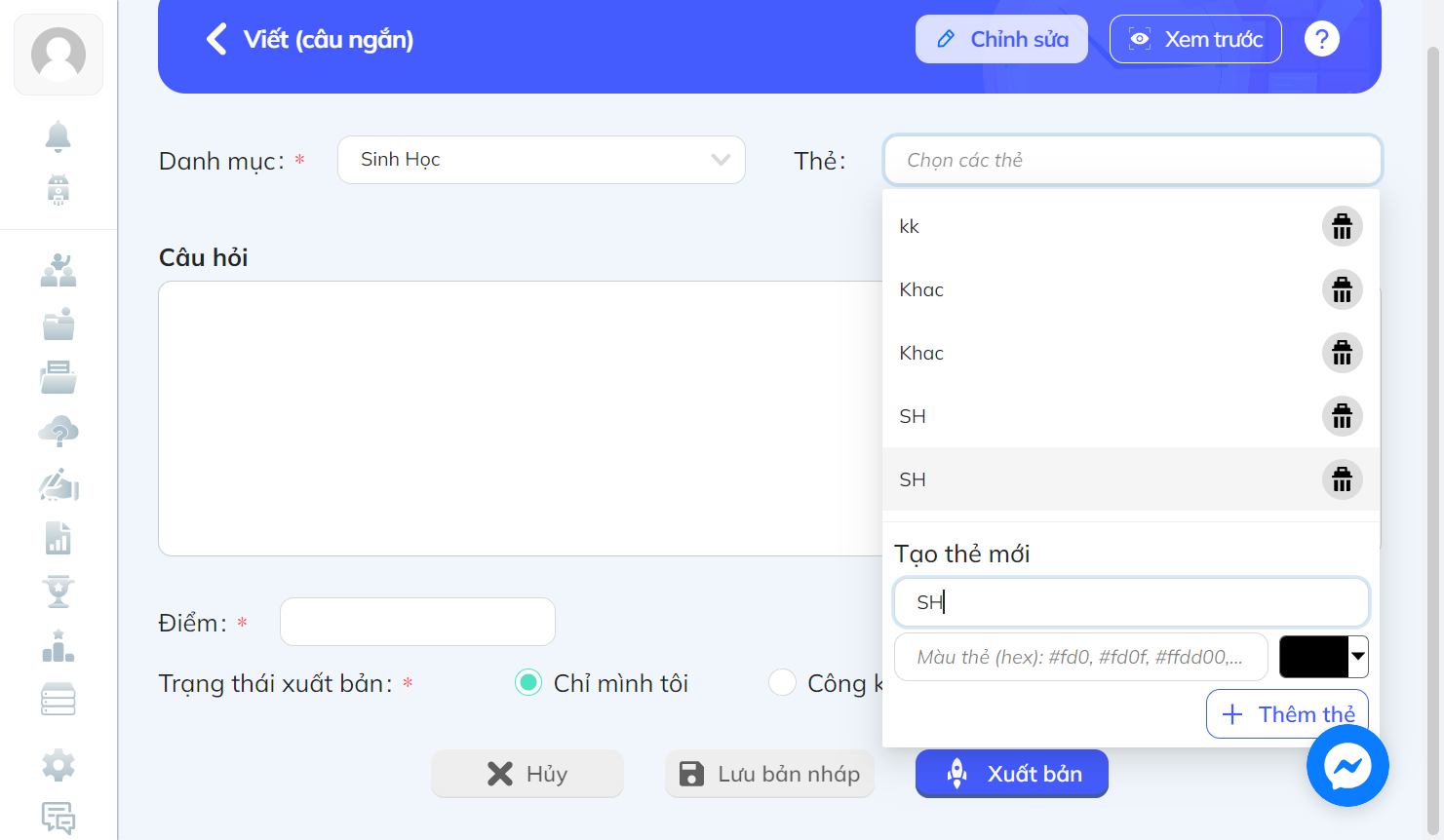1444x840 pixels.
Task: Open the cloud question bank icon
Action: point(59,431)
